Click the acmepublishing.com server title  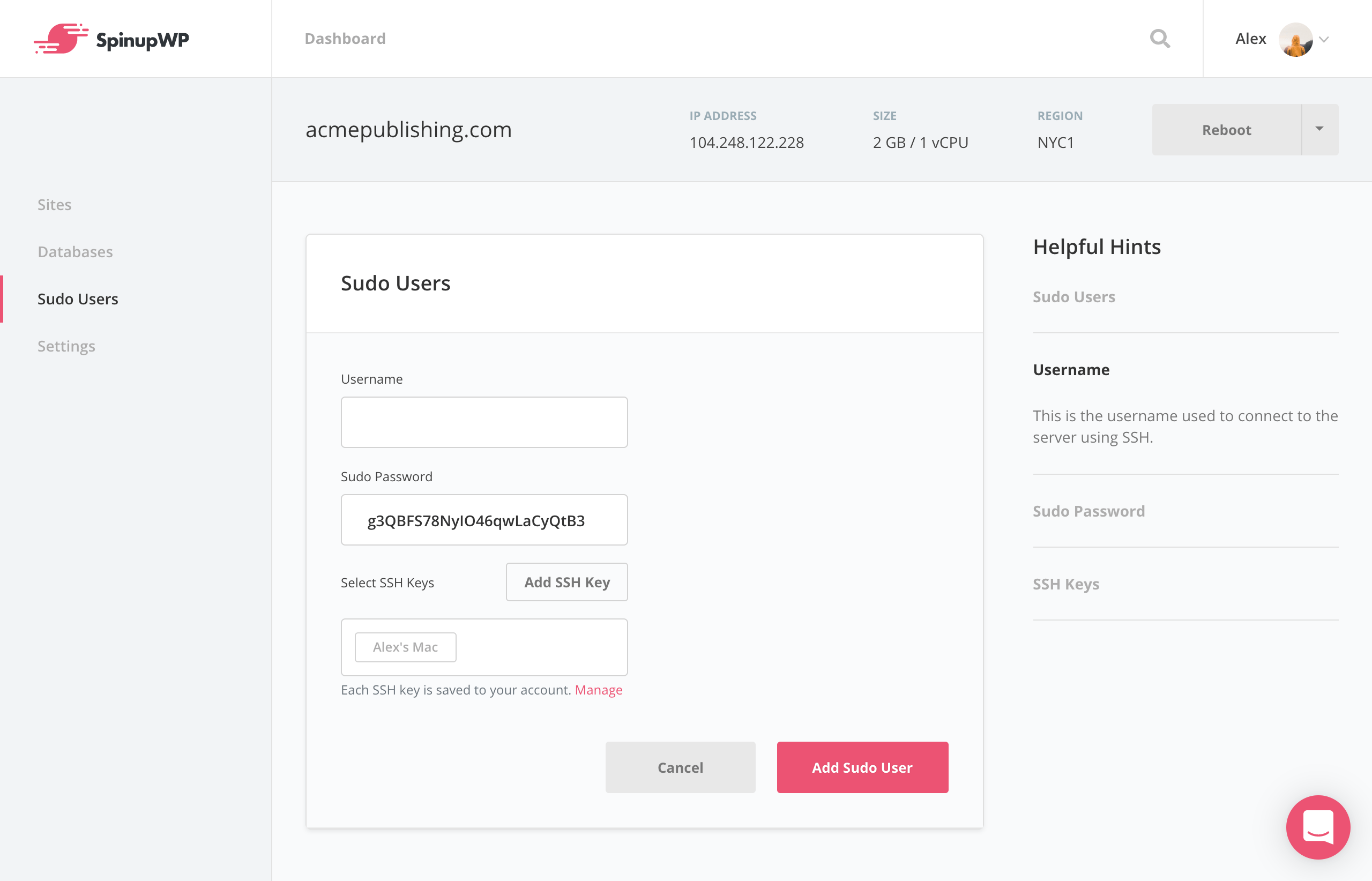408,129
